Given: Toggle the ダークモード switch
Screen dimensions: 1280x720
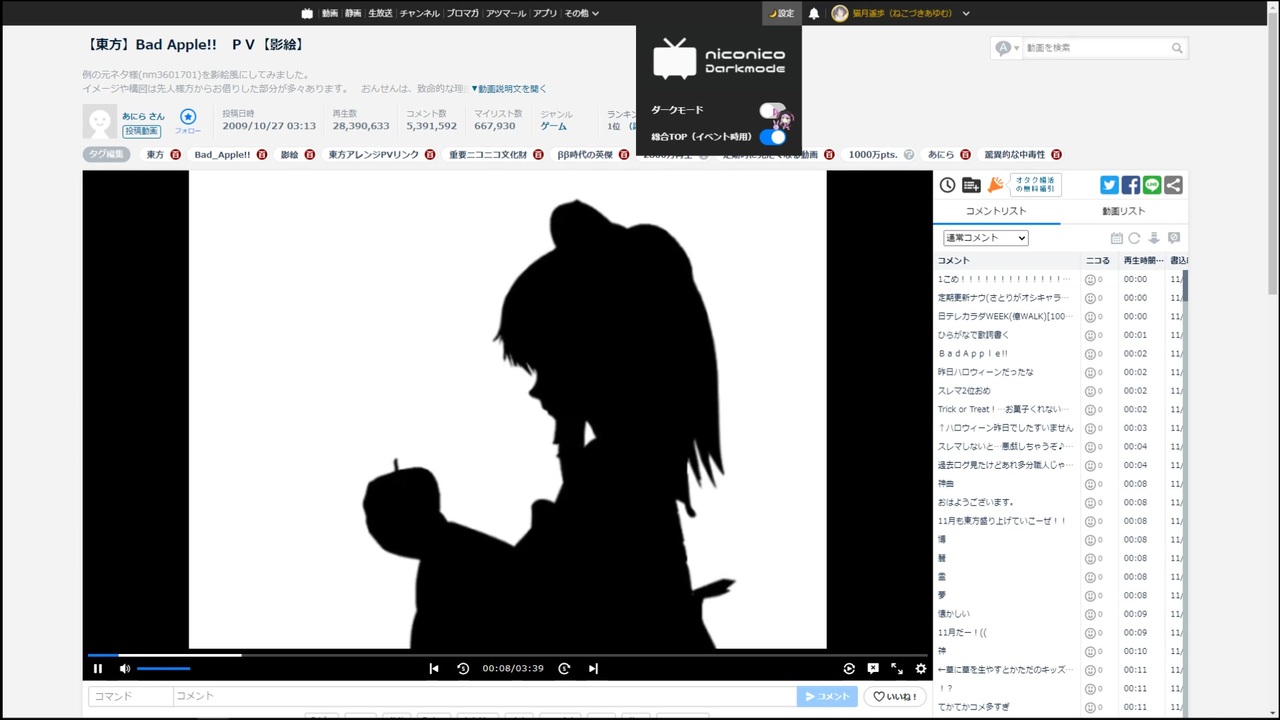Looking at the screenshot, I should coord(772,110).
